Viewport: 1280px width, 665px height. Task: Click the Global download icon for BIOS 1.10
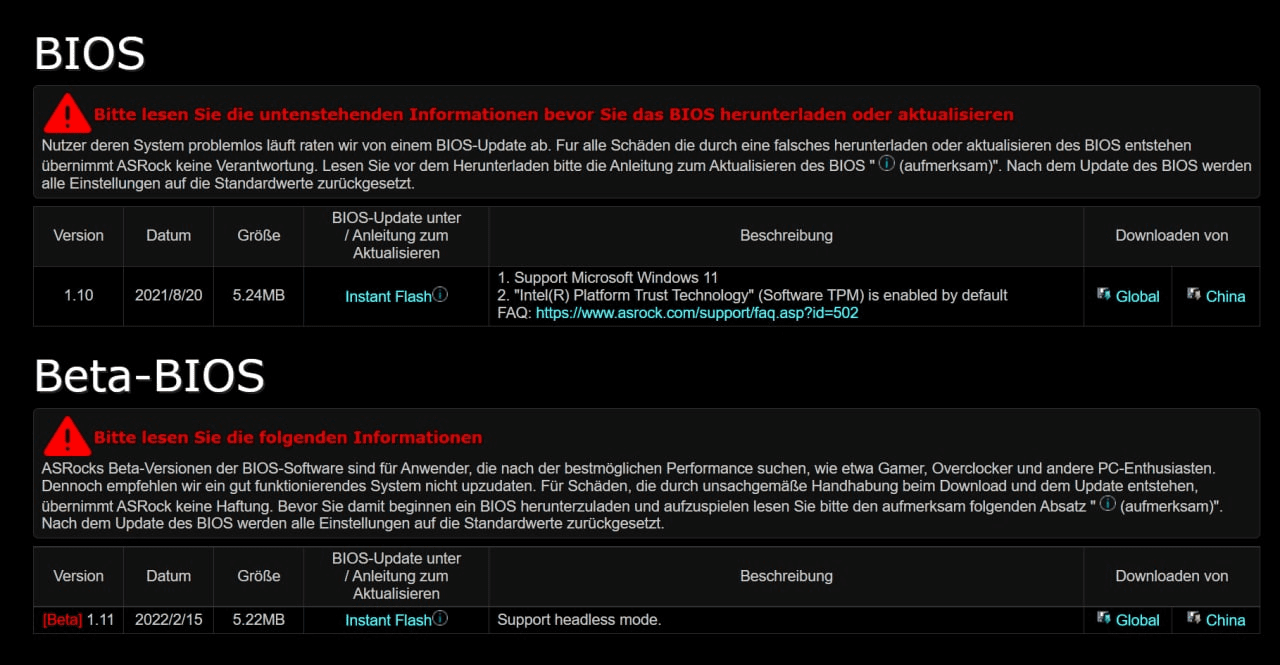pyautogui.click(x=1104, y=294)
